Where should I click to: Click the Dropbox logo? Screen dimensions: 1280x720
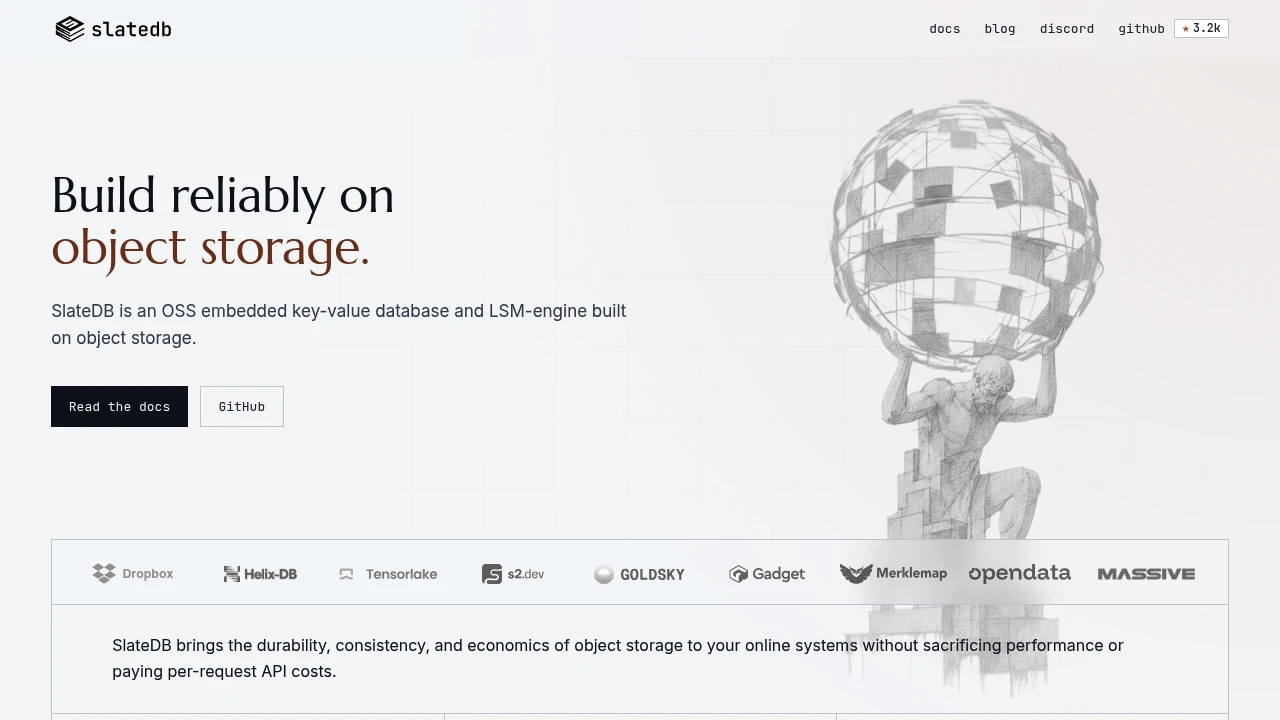click(133, 573)
